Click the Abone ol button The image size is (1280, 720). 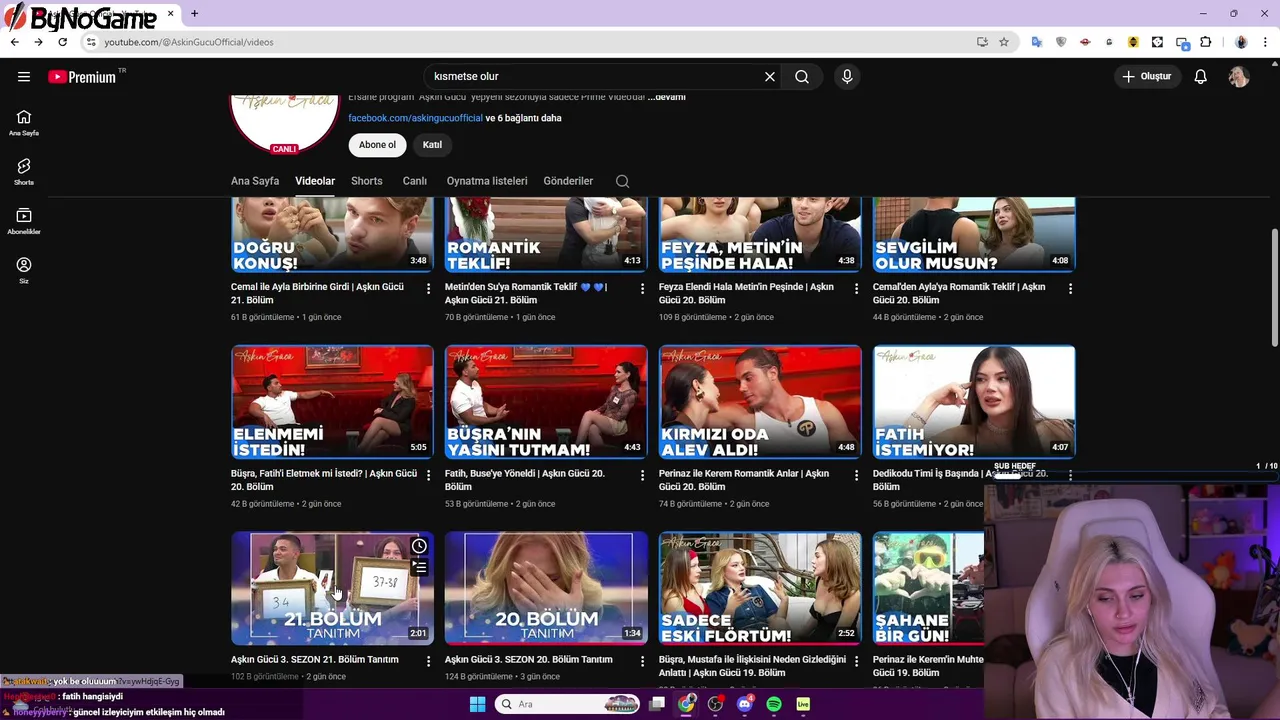(377, 145)
